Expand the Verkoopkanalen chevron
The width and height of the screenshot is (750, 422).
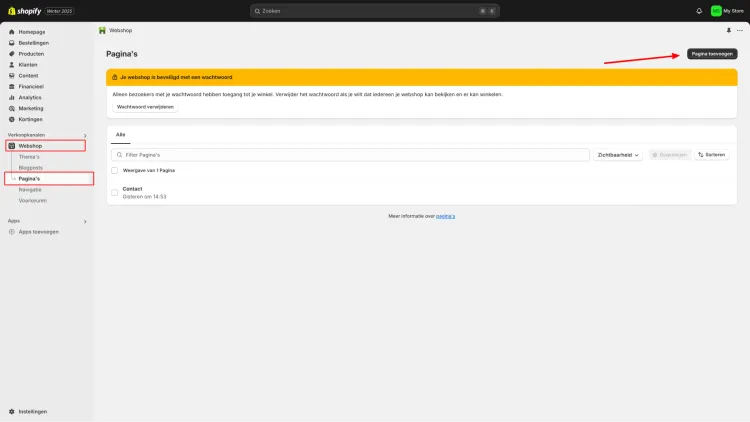point(85,135)
